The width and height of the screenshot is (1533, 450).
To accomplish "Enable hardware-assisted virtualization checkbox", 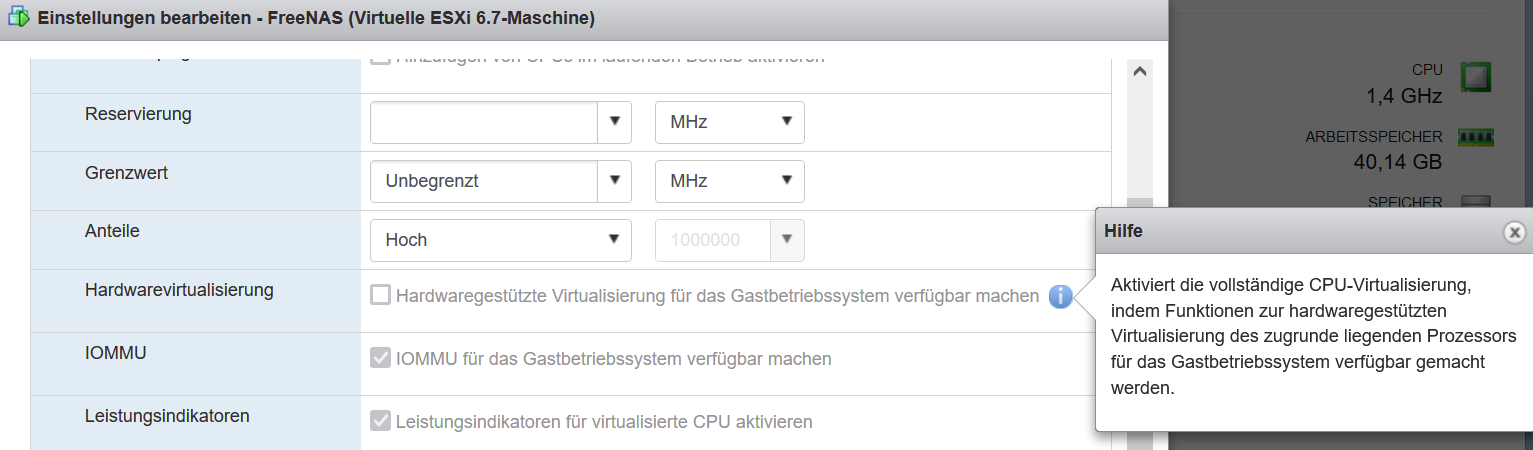I will point(380,295).
